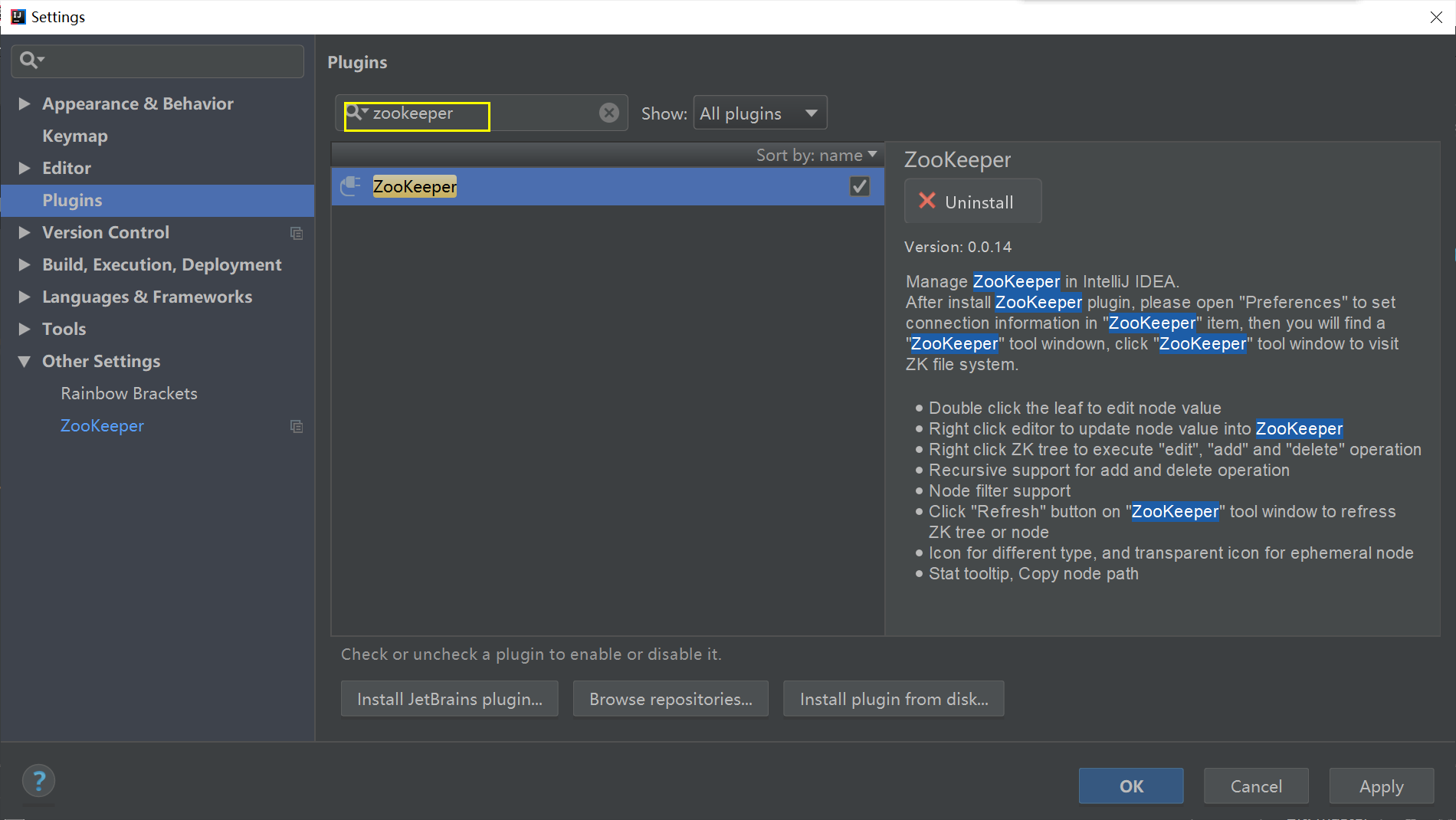Select Version Control in settings tree
The height and width of the screenshot is (820, 1456).
click(x=106, y=232)
